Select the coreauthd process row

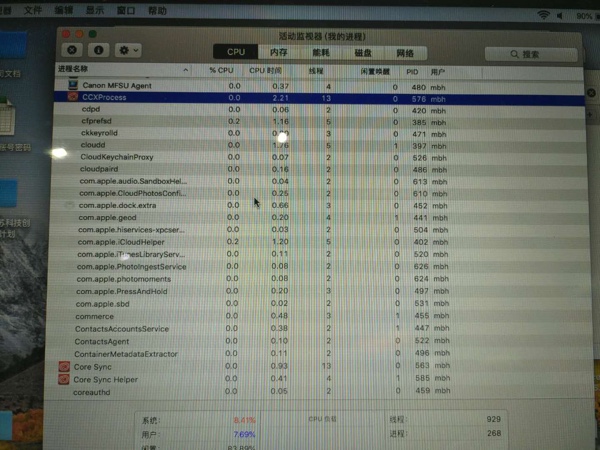click(319, 392)
